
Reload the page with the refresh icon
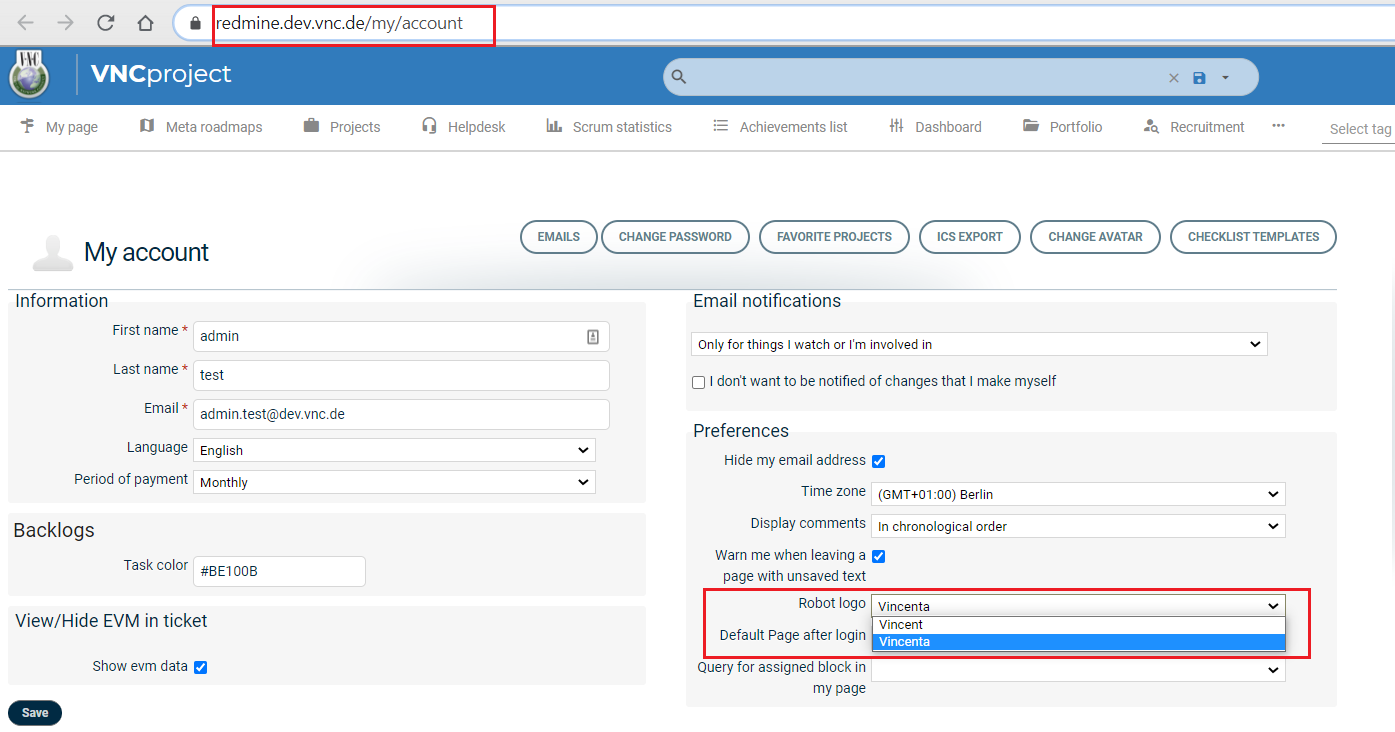click(x=106, y=22)
